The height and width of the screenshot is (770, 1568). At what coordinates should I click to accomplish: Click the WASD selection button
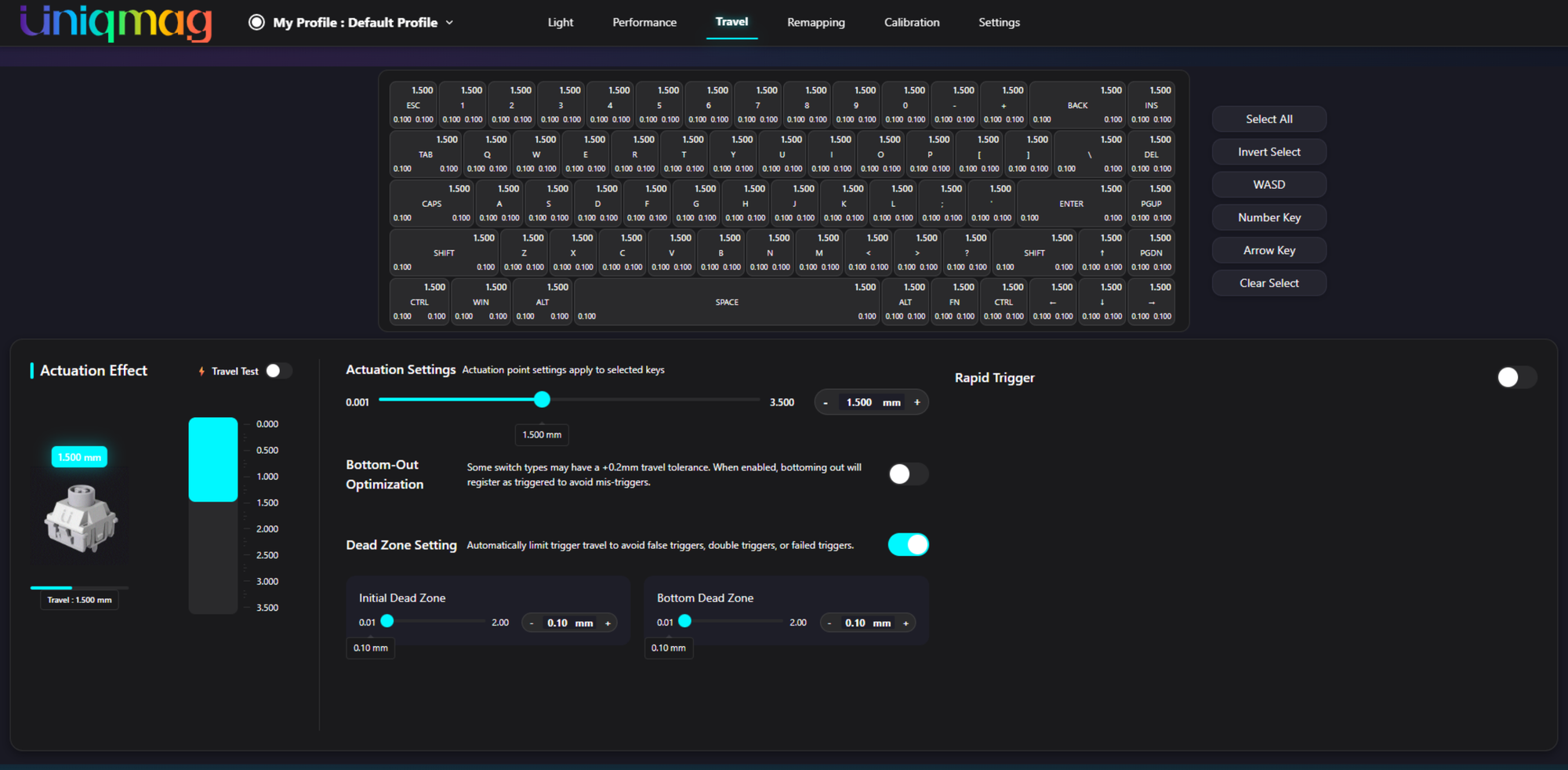click(1269, 185)
